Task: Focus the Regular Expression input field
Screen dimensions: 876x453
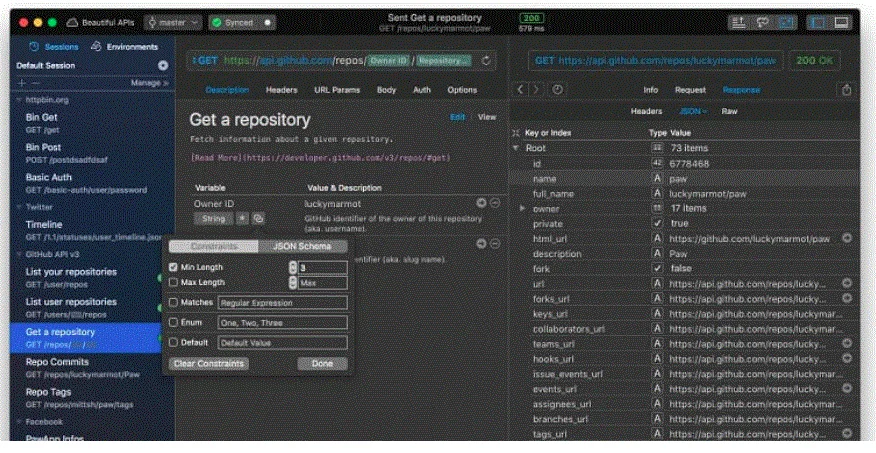Action: coord(283,303)
